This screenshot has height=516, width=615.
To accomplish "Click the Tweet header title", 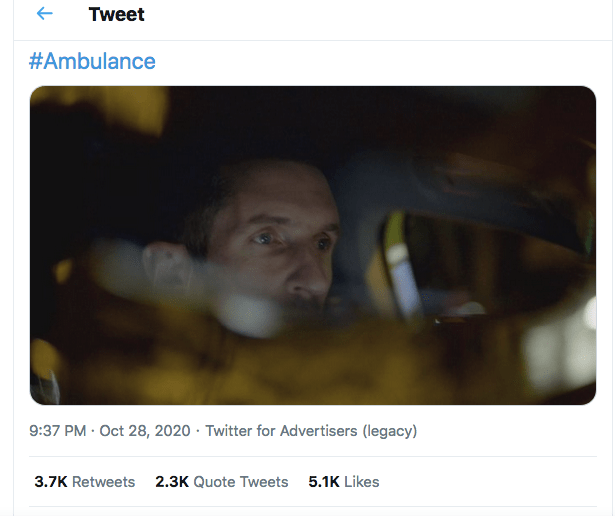I will click(116, 15).
